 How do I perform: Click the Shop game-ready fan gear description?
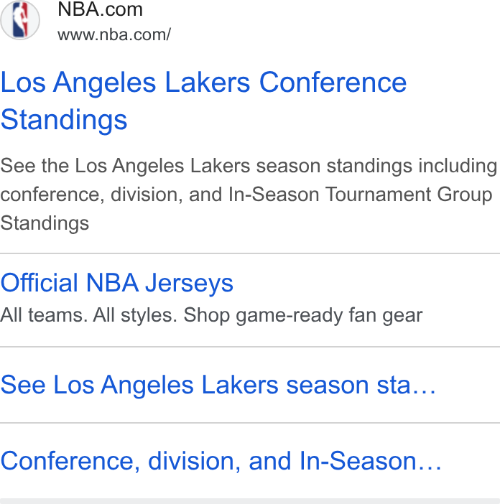(303, 315)
